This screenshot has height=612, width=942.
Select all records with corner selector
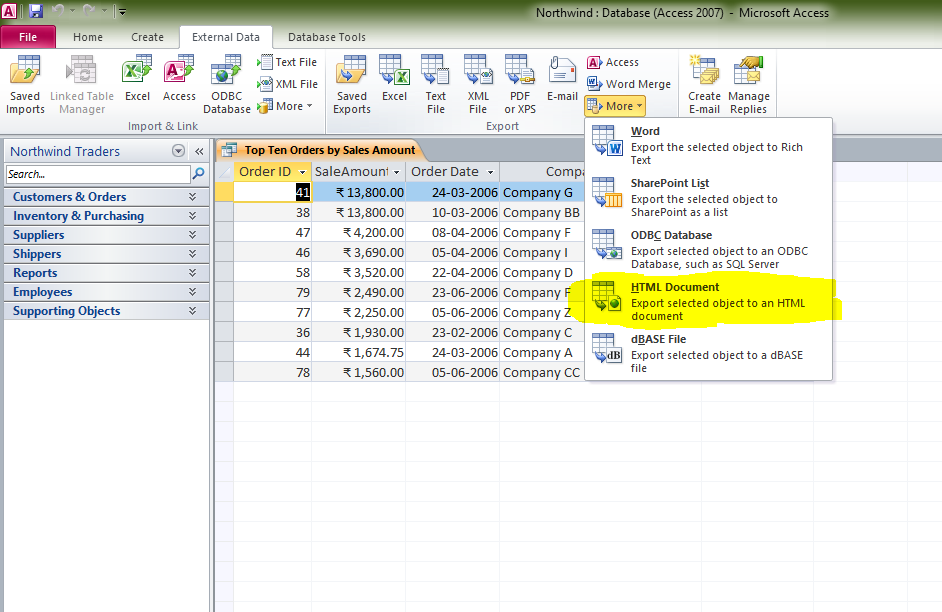[x=224, y=172]
